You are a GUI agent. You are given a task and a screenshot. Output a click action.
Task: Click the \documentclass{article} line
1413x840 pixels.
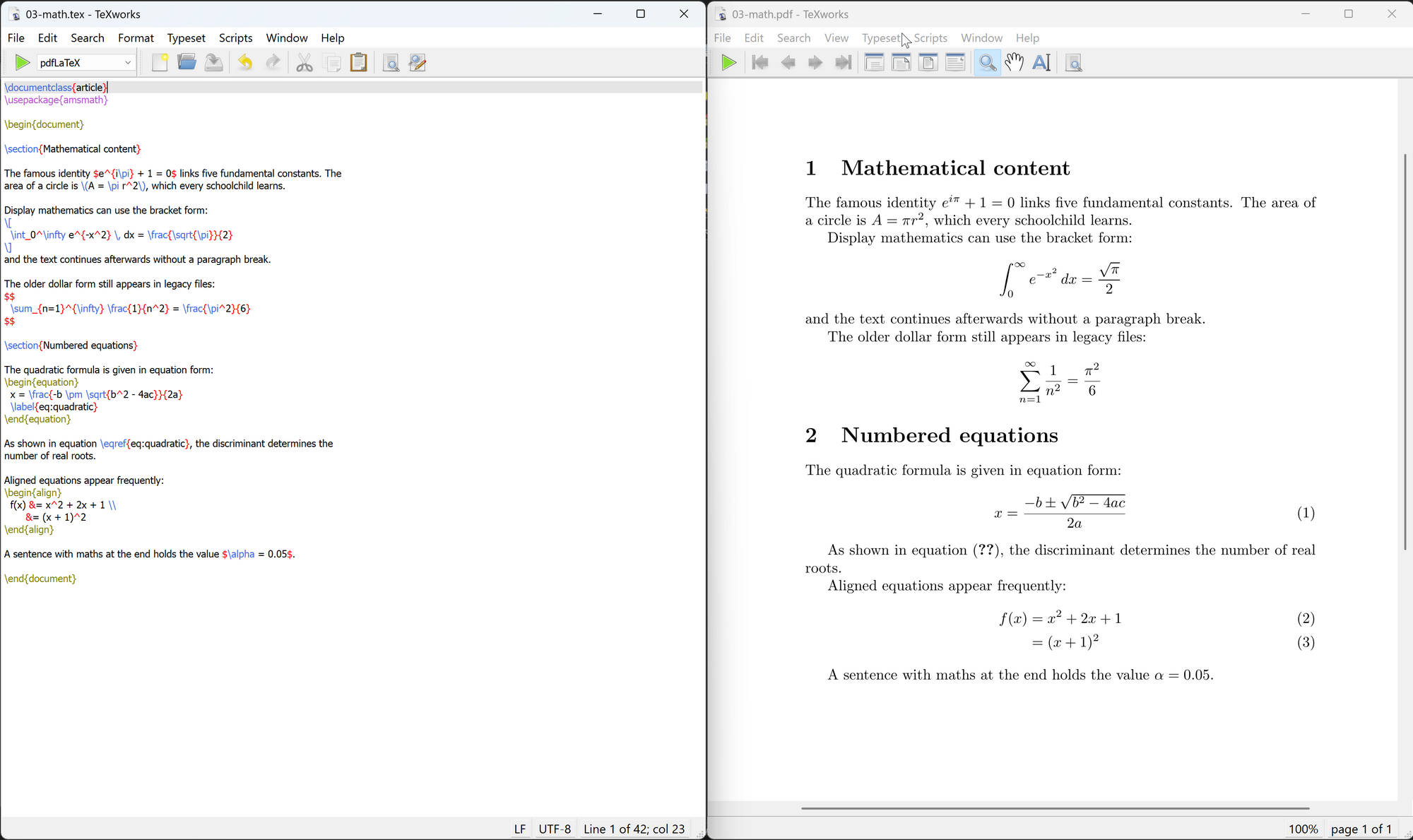(57, 88)
